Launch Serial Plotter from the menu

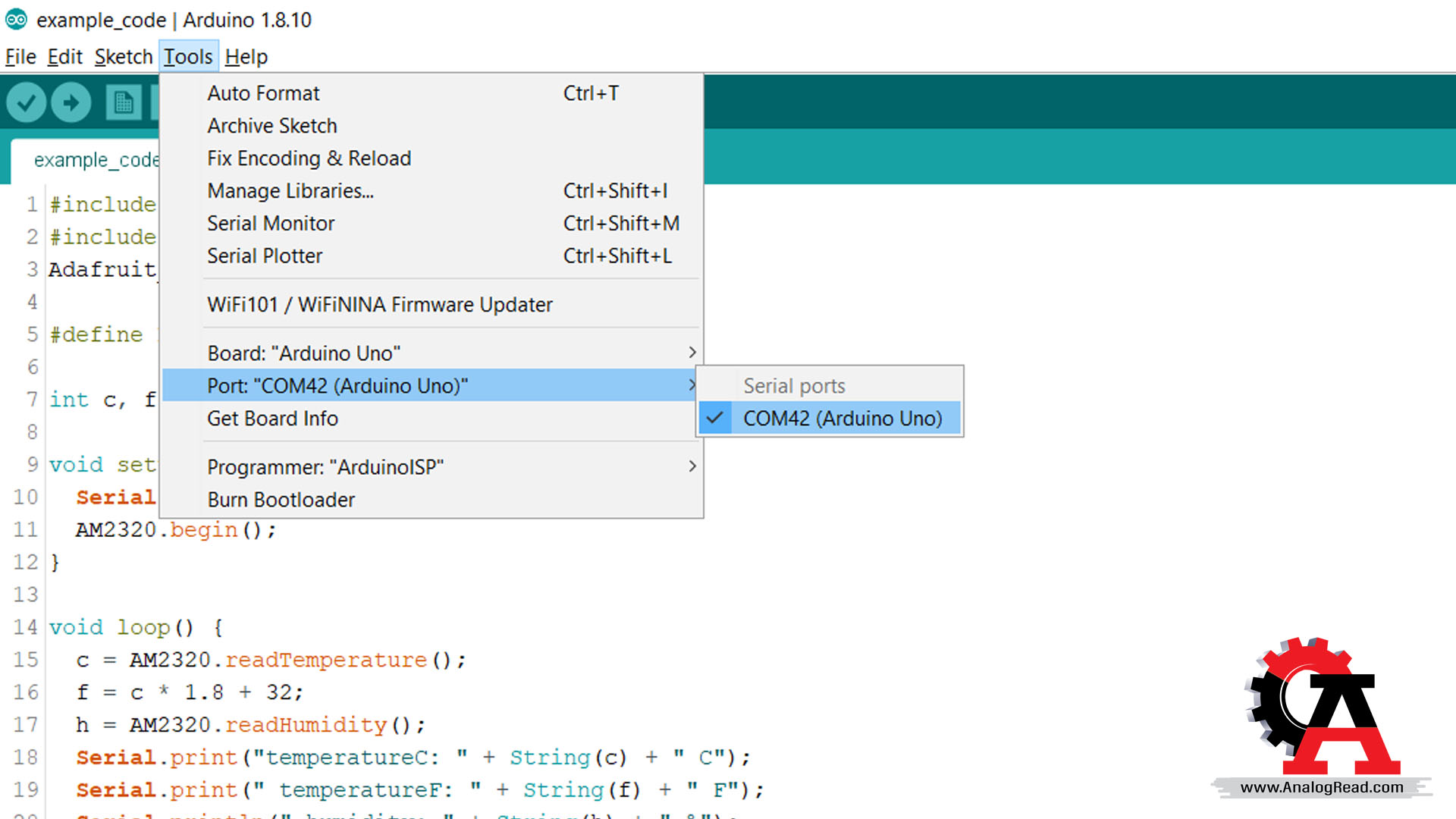pyautogui.click(x=432, y=256)
